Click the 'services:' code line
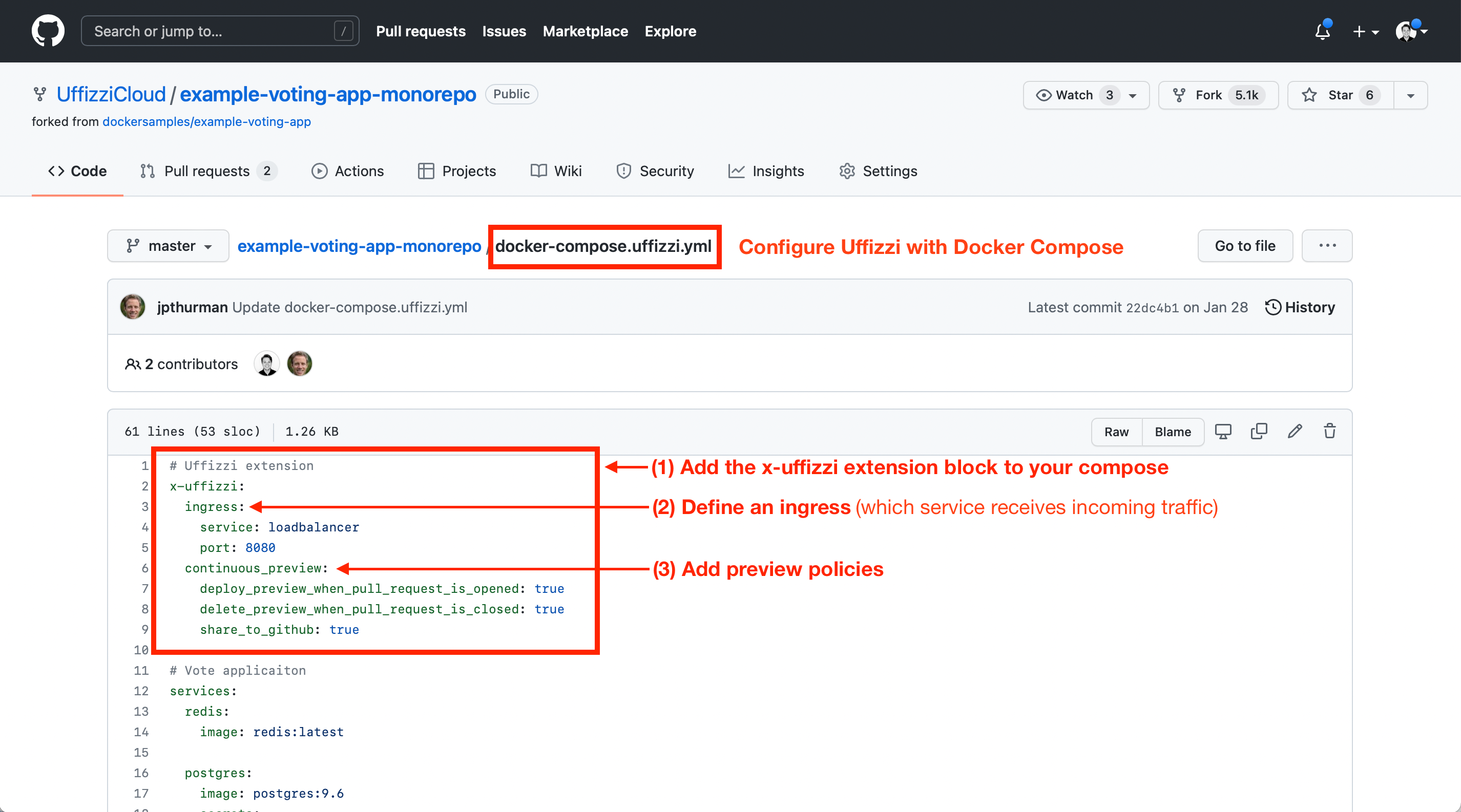Viewport: 1461px width, 812px height. (203, 691)
